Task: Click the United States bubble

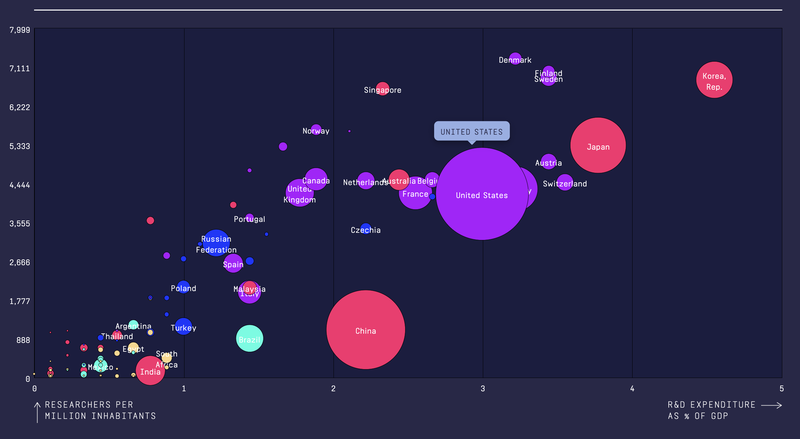Action: coord(482,194)
